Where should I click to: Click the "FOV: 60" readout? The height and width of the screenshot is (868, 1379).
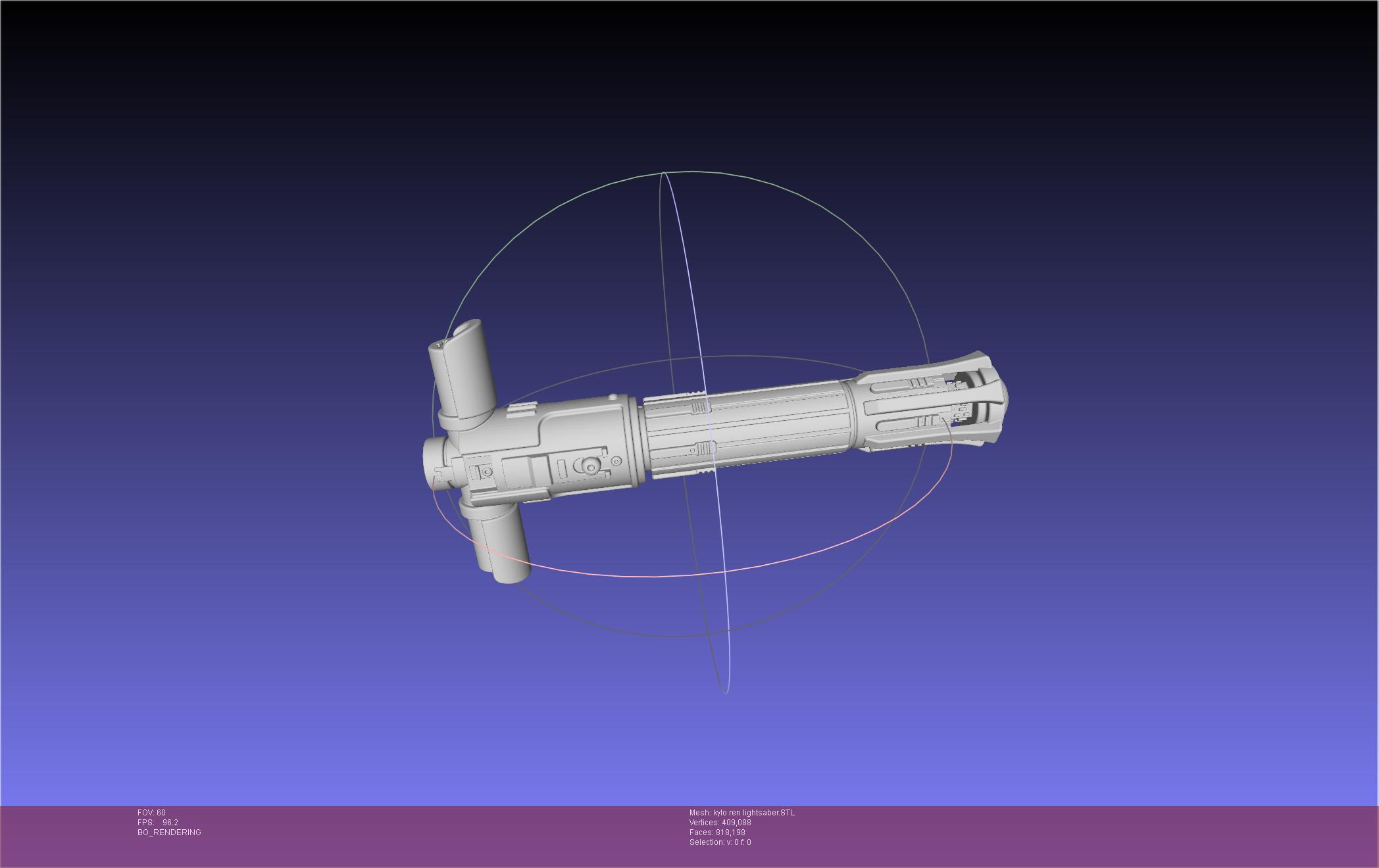pyautogui.click(x=151, y=813)
